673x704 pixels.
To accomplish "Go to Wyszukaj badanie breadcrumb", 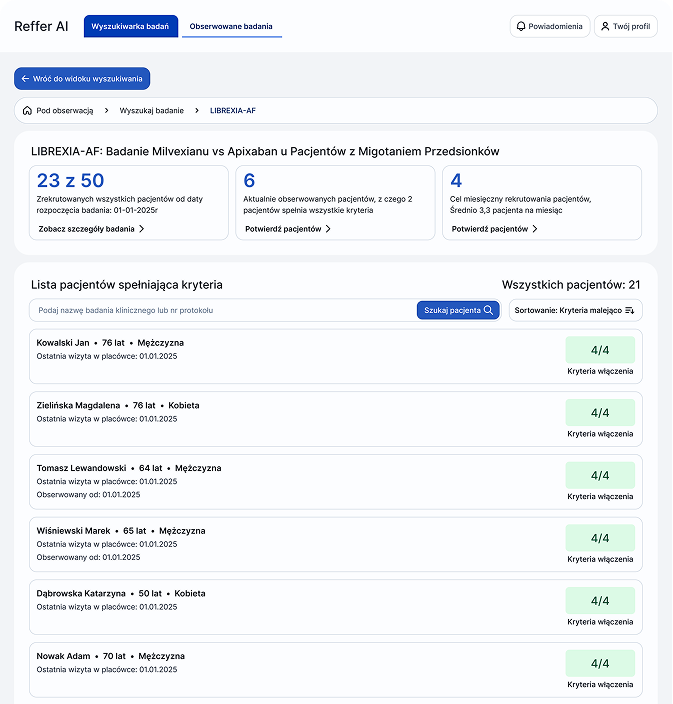I will click(152, 110).
